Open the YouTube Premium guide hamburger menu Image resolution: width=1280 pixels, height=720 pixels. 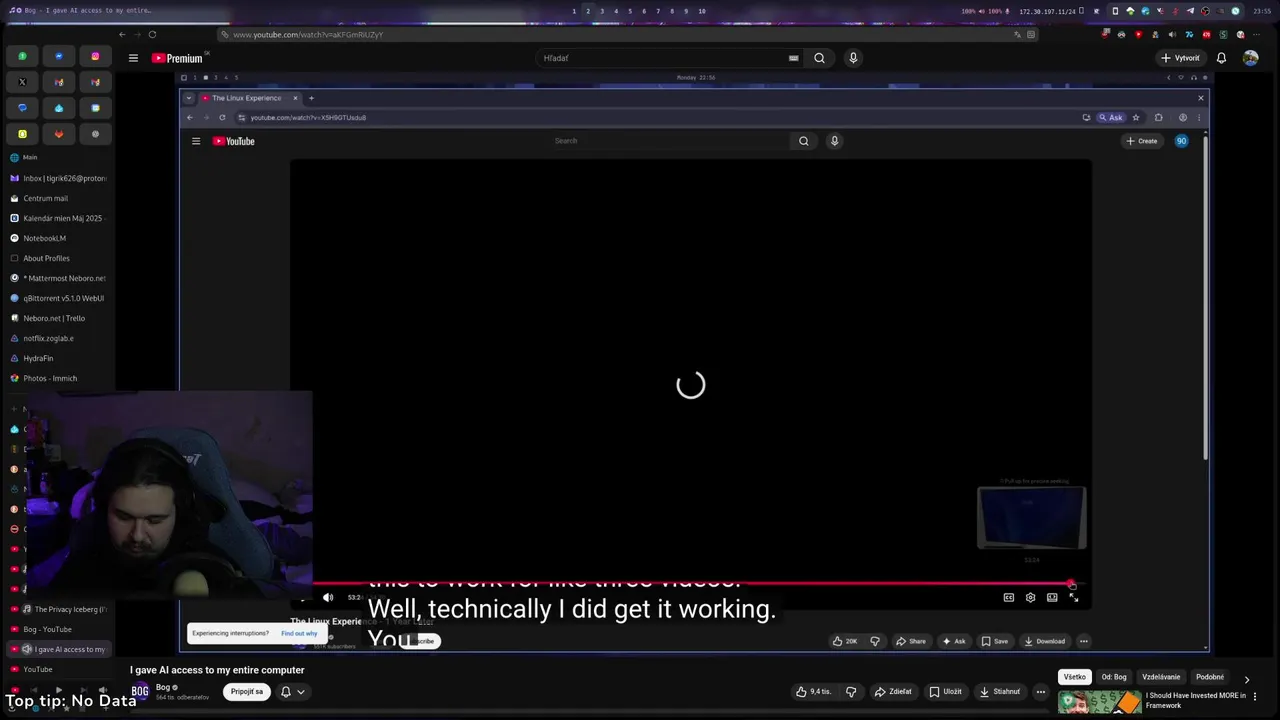point(133,58)
